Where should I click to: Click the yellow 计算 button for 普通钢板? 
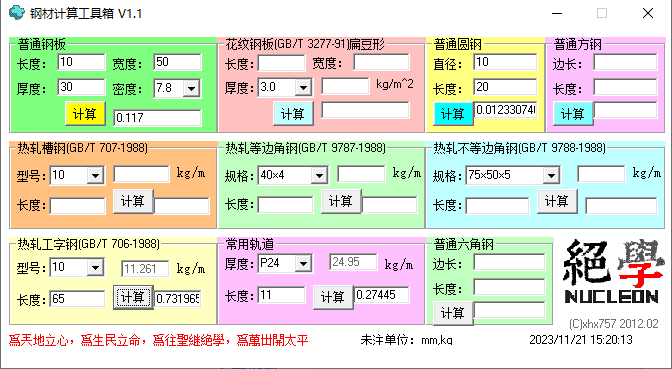[85, 114]
